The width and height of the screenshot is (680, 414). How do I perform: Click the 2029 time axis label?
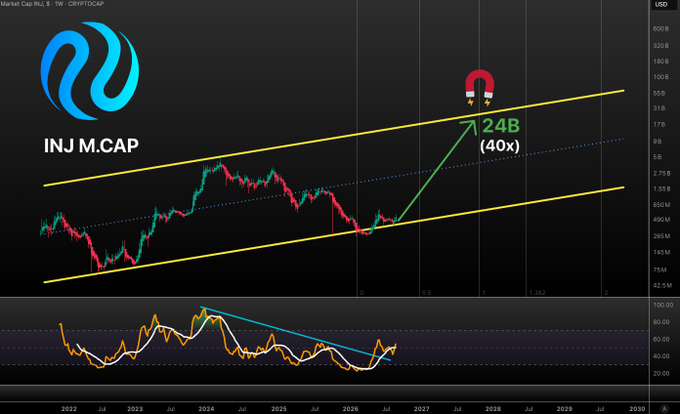pyautogui.click(x=564, y=409)
